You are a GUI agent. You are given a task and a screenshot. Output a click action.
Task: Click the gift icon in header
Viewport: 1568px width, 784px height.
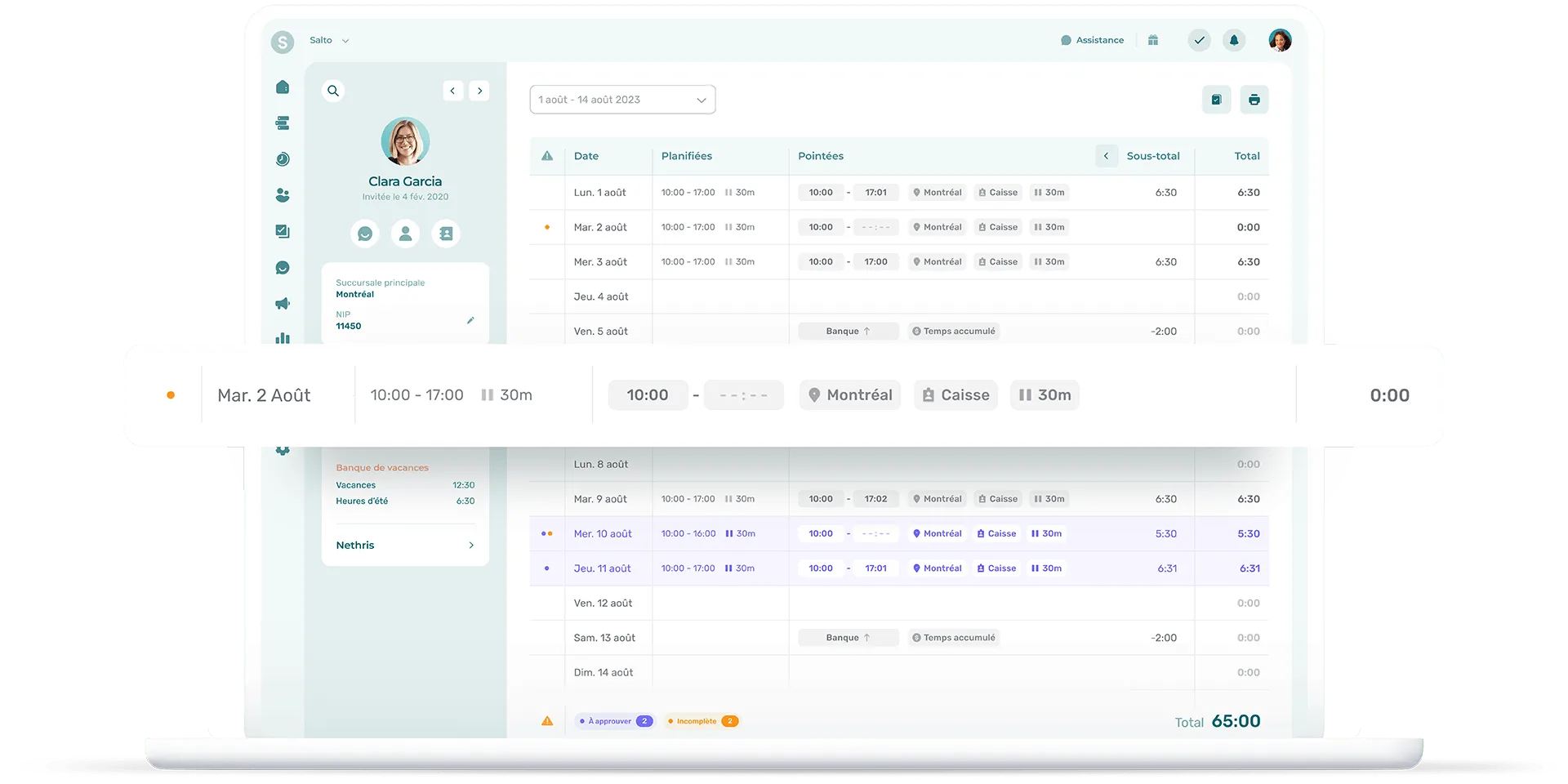click(1153, 40)
